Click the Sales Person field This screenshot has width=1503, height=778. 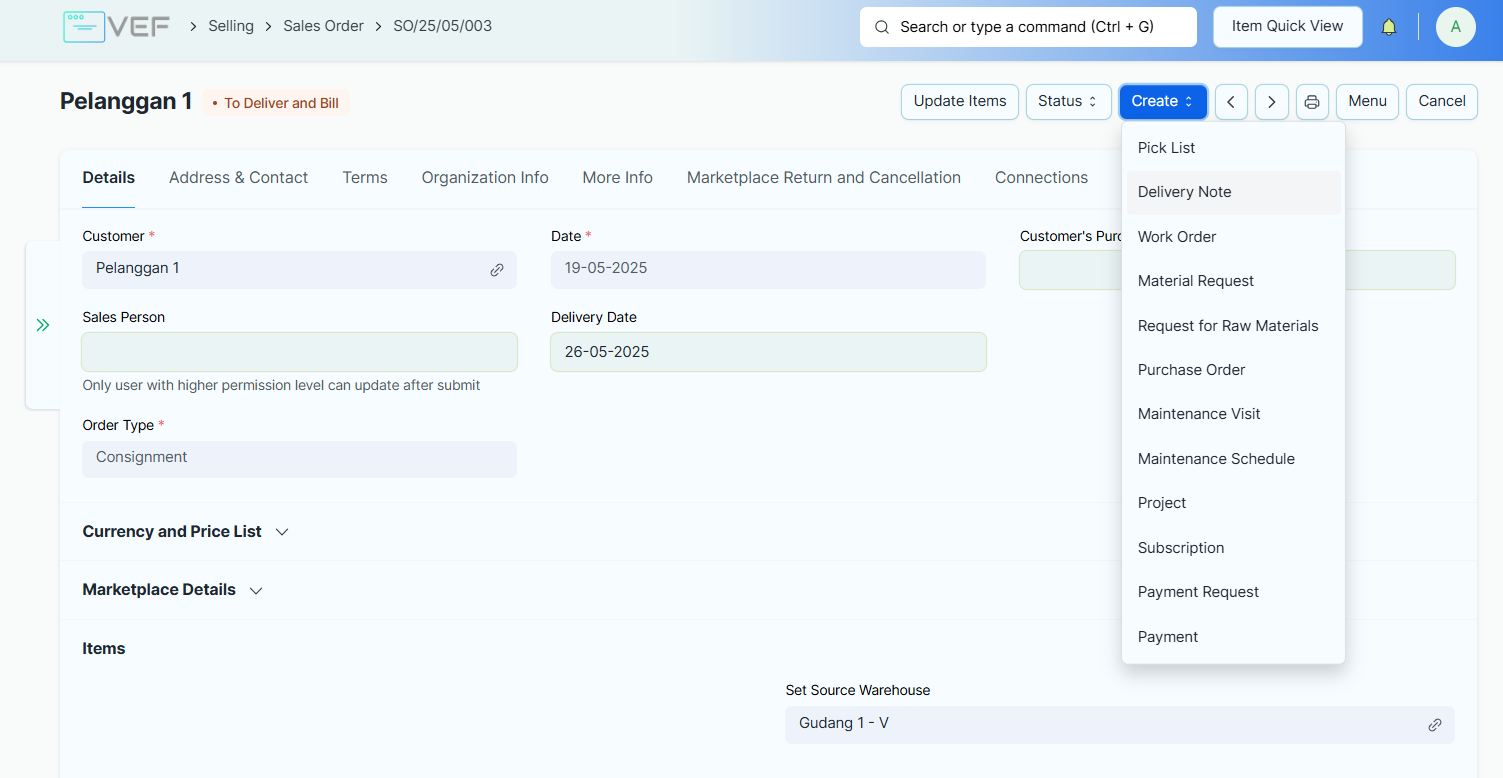point(299,352)
